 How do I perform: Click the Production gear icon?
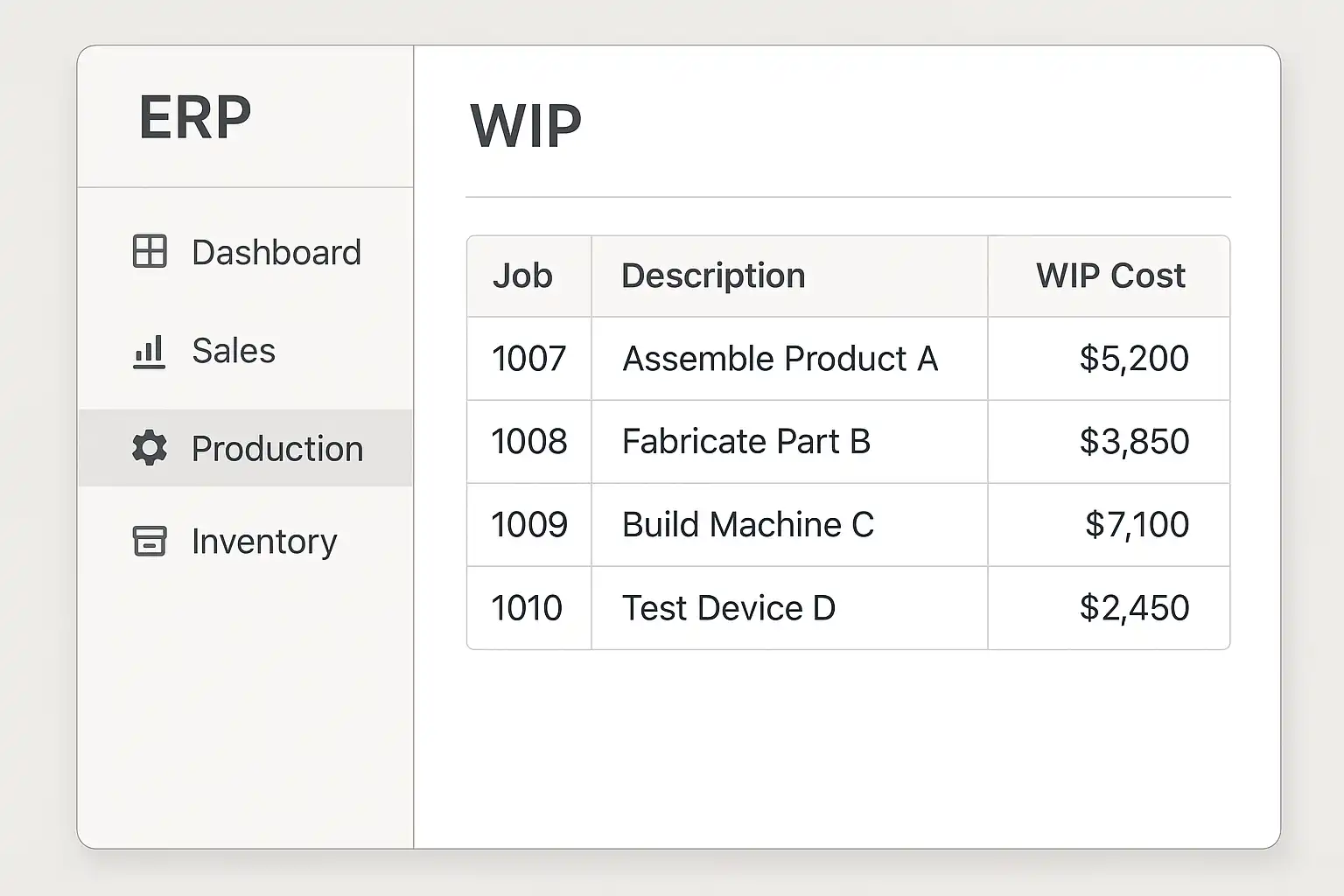(x=150, y=448)
